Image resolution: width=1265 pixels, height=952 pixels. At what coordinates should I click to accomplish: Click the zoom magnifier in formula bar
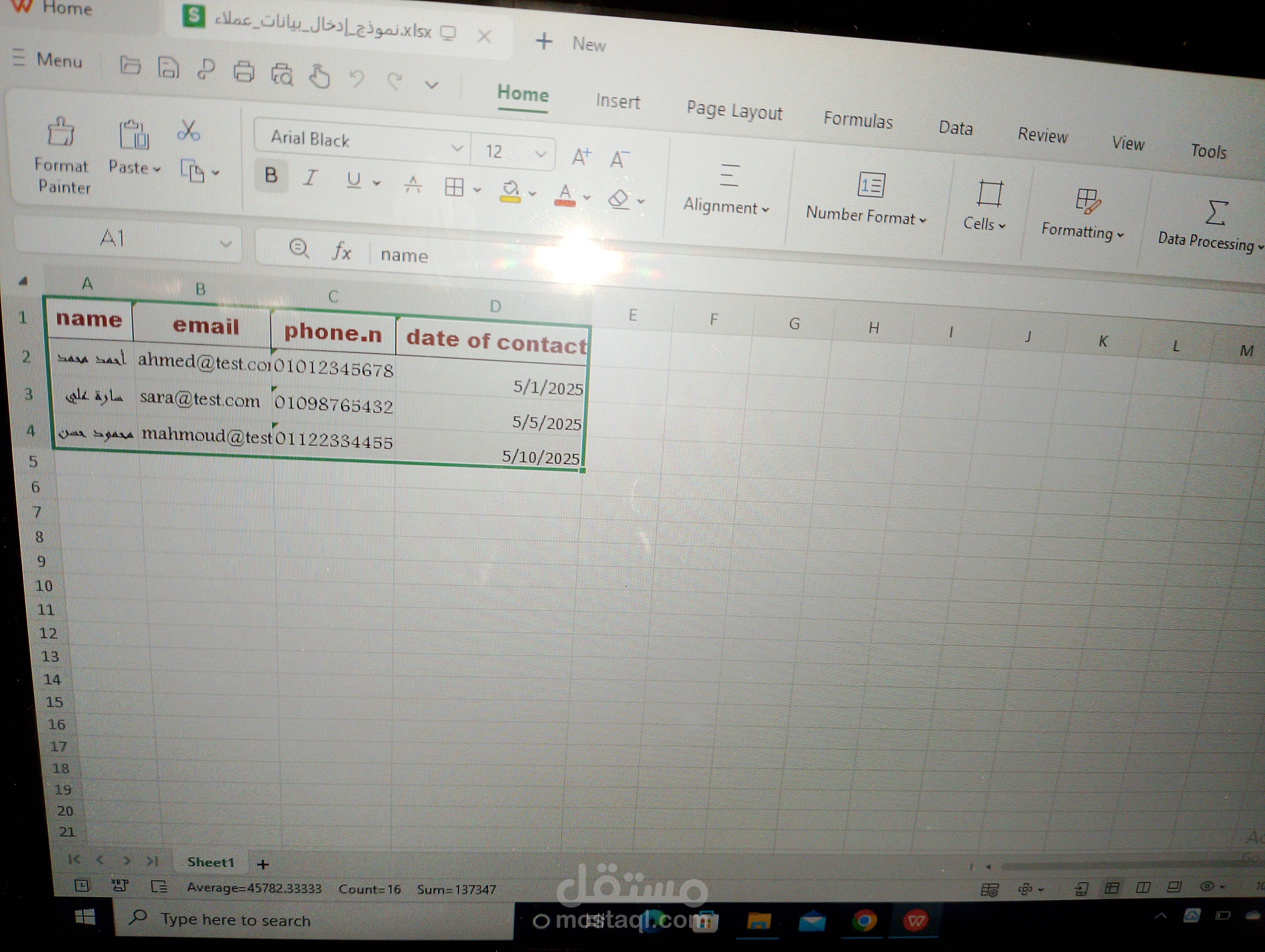tap(299, 248)
